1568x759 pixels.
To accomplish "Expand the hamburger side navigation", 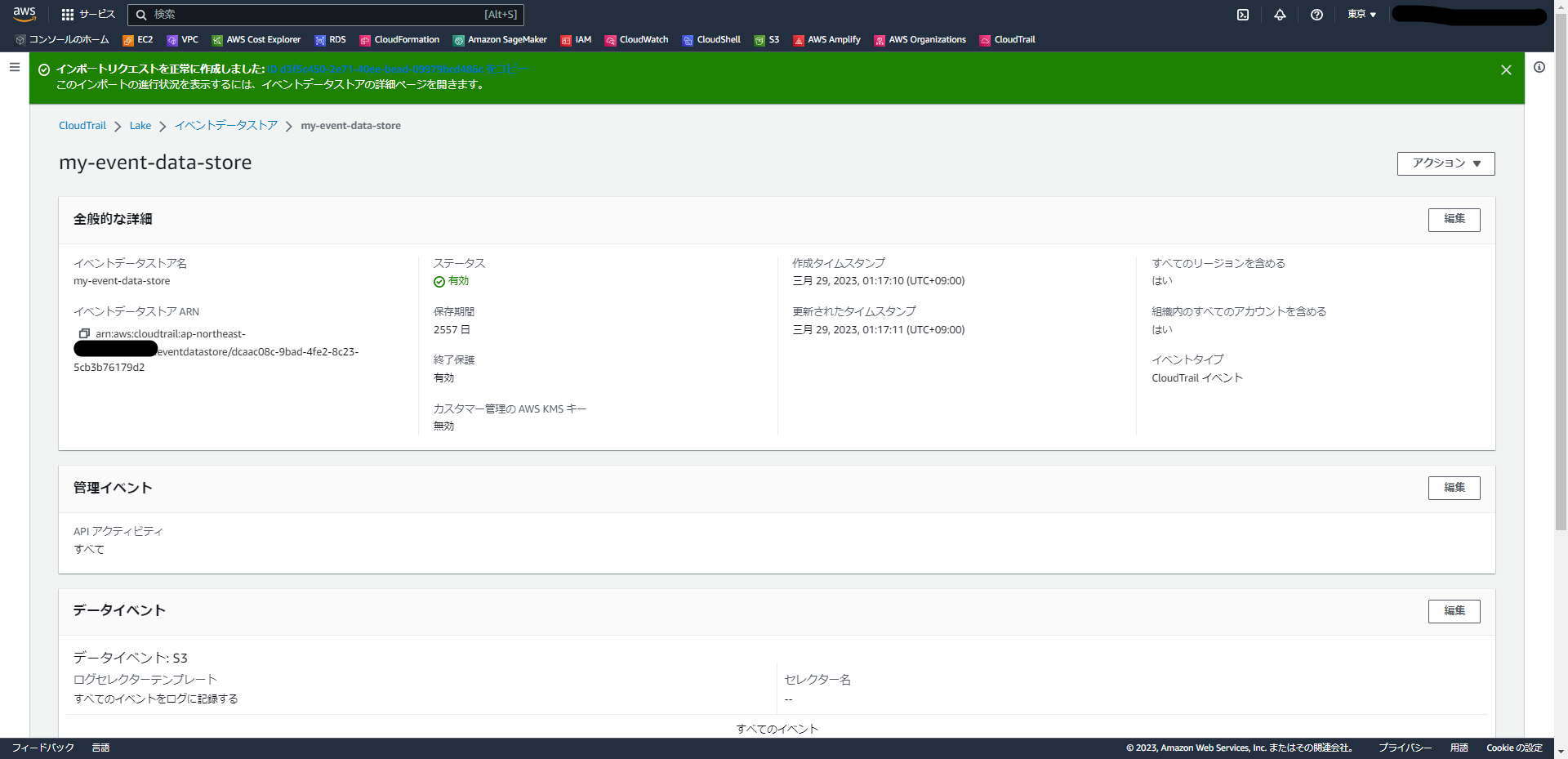I will coord(15,67).
